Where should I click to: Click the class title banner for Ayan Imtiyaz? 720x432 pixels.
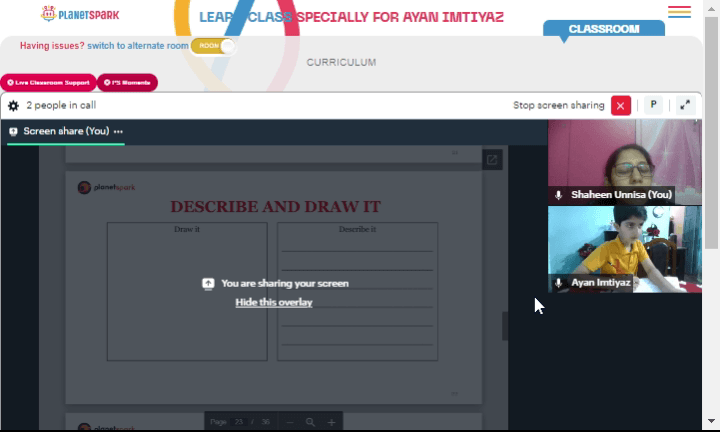pyautogui.click(x=351, y=17)
